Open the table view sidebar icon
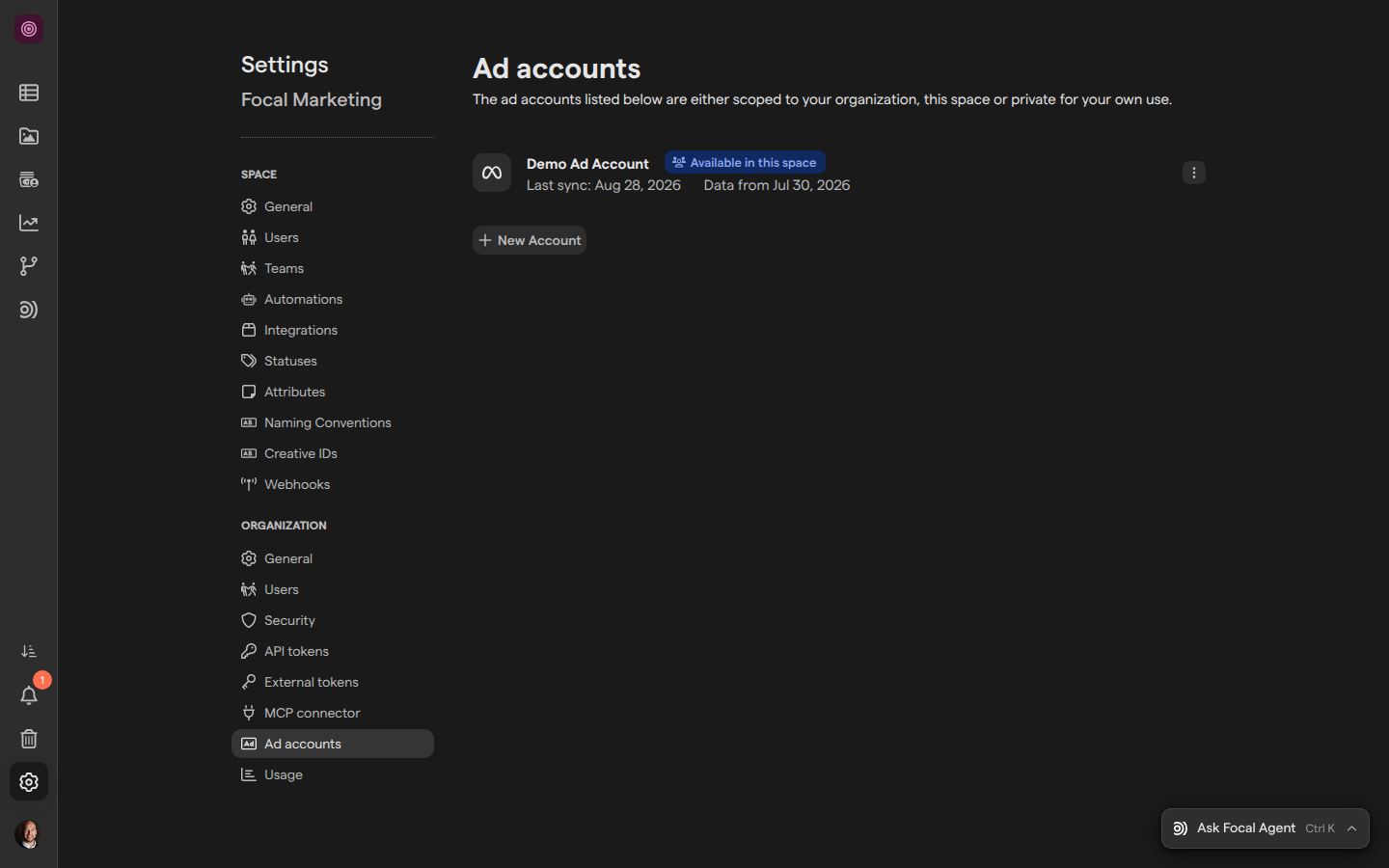The width and height of the screenshot is (1389, 868). click(x=29, y=93)
